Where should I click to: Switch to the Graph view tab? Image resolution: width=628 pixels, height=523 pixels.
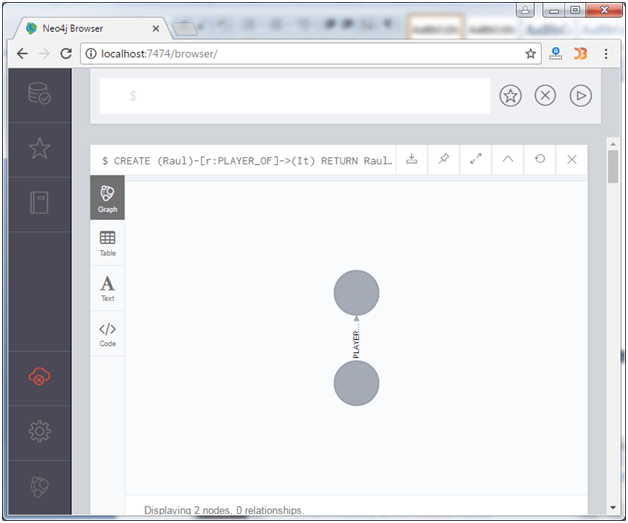(x=107, y=198)
